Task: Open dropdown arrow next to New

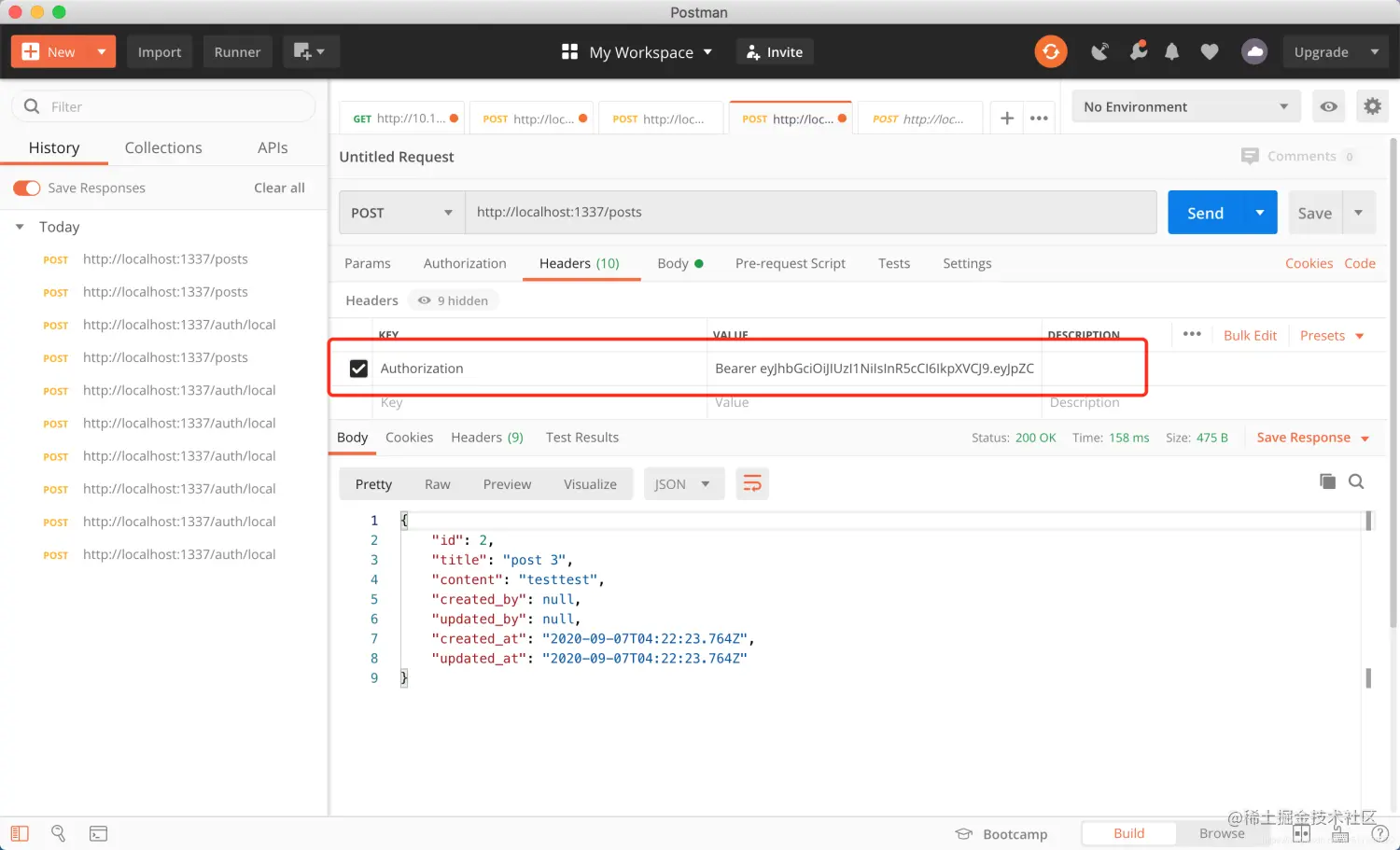Action: [x=102, y=52]
